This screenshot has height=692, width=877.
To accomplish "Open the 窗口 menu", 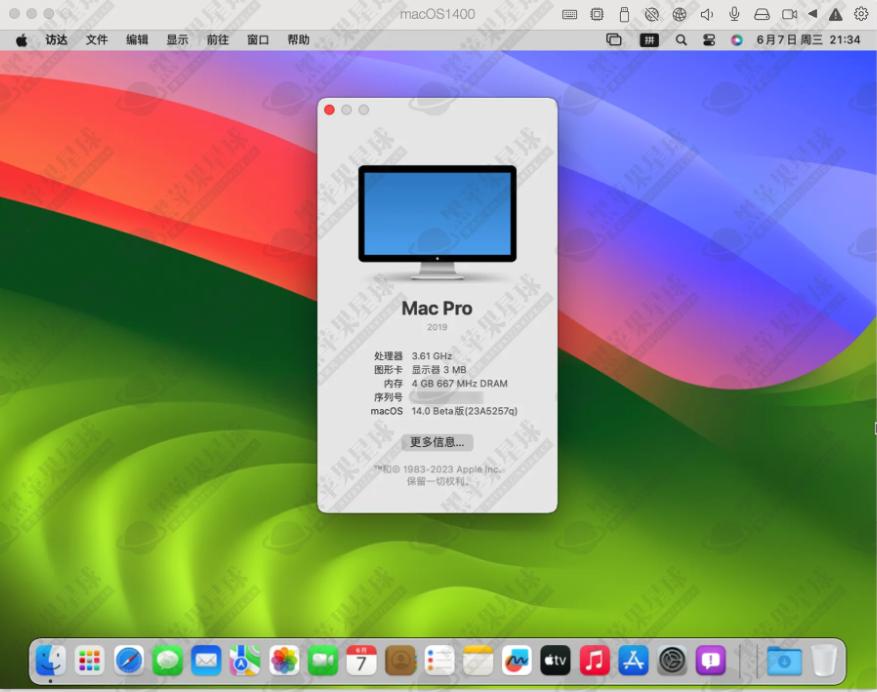I will coord(258,40).
